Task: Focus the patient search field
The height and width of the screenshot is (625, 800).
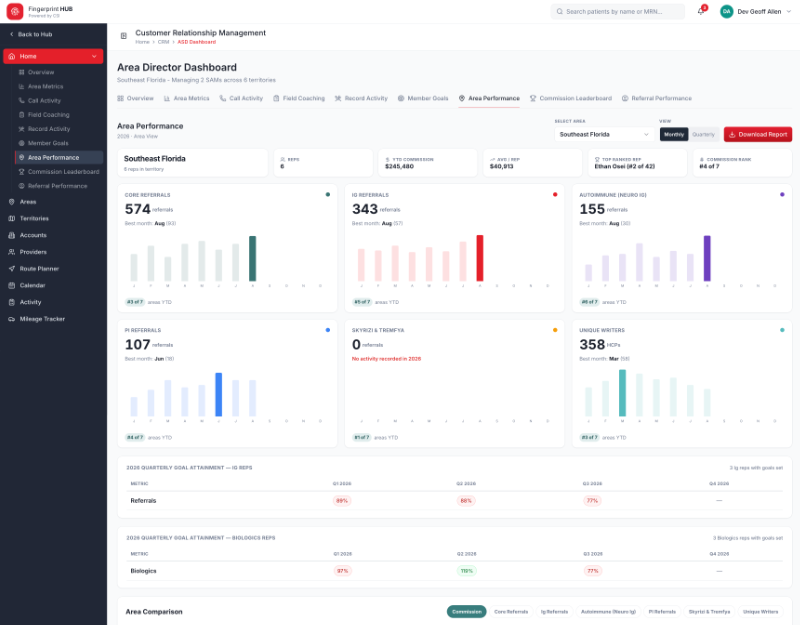Action: tap(617, 11)
